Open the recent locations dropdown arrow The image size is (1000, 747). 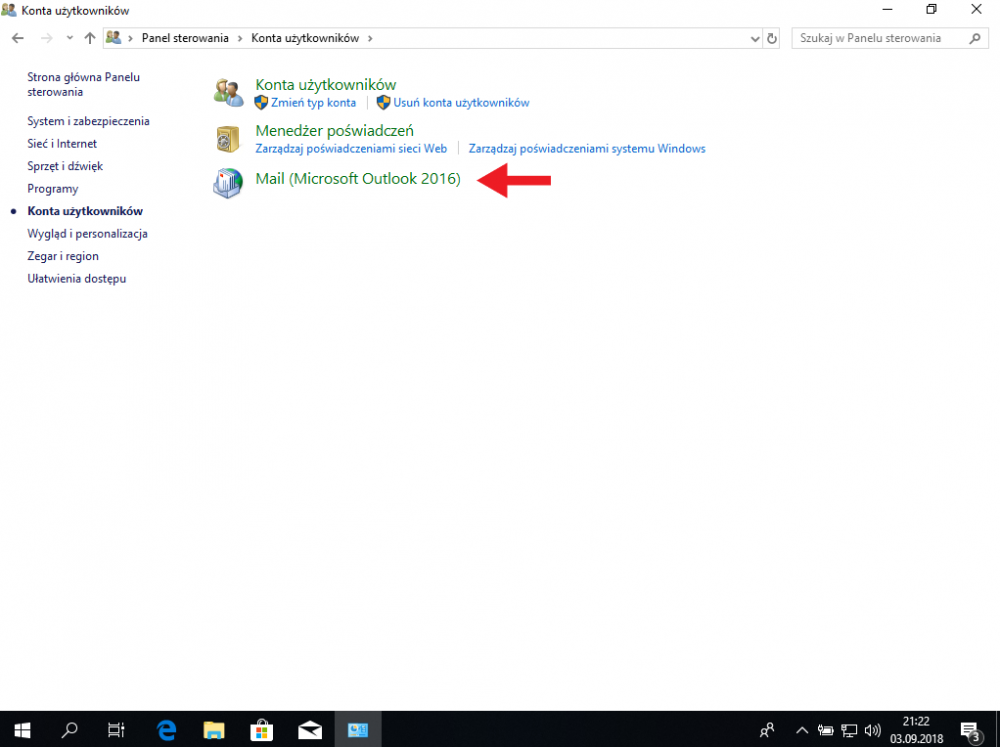click(70, 38)
